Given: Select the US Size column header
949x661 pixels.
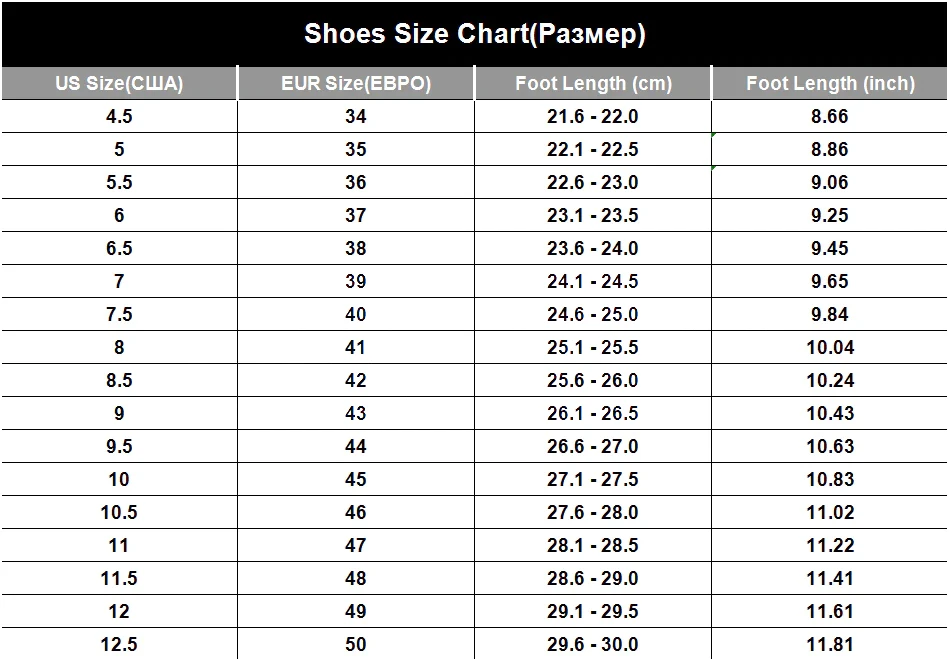Looking at the screenshot, I should point(119,83).
